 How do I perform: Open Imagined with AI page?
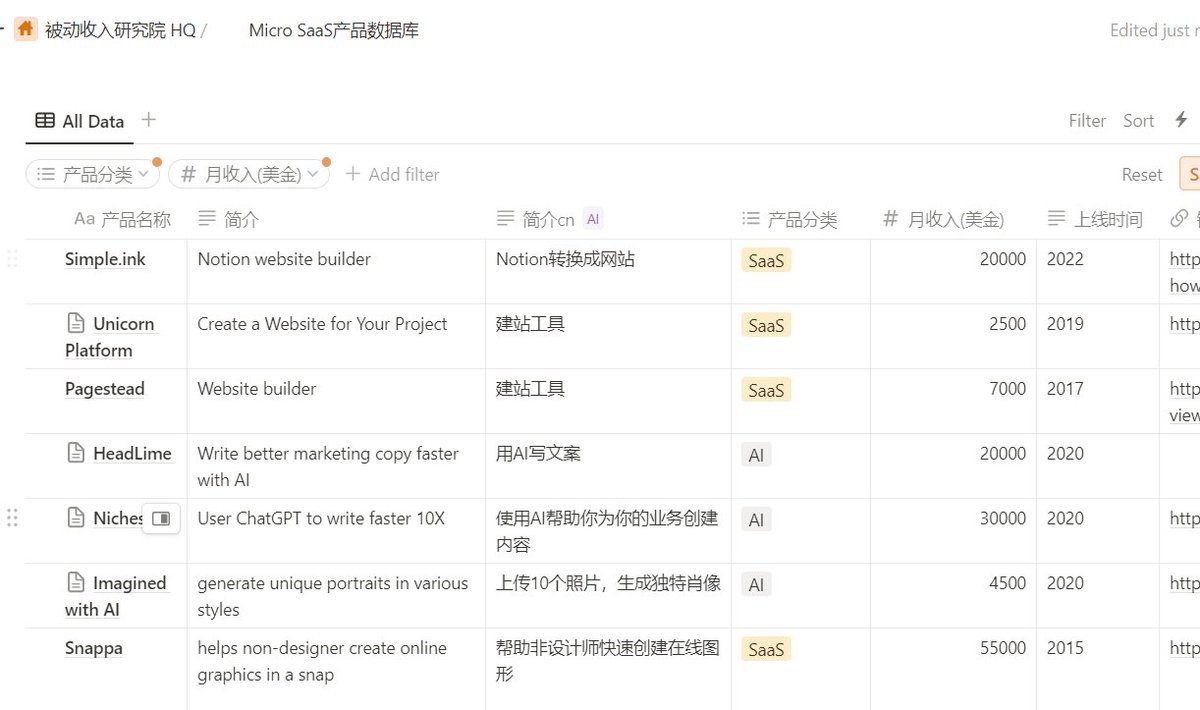[115, 596]
